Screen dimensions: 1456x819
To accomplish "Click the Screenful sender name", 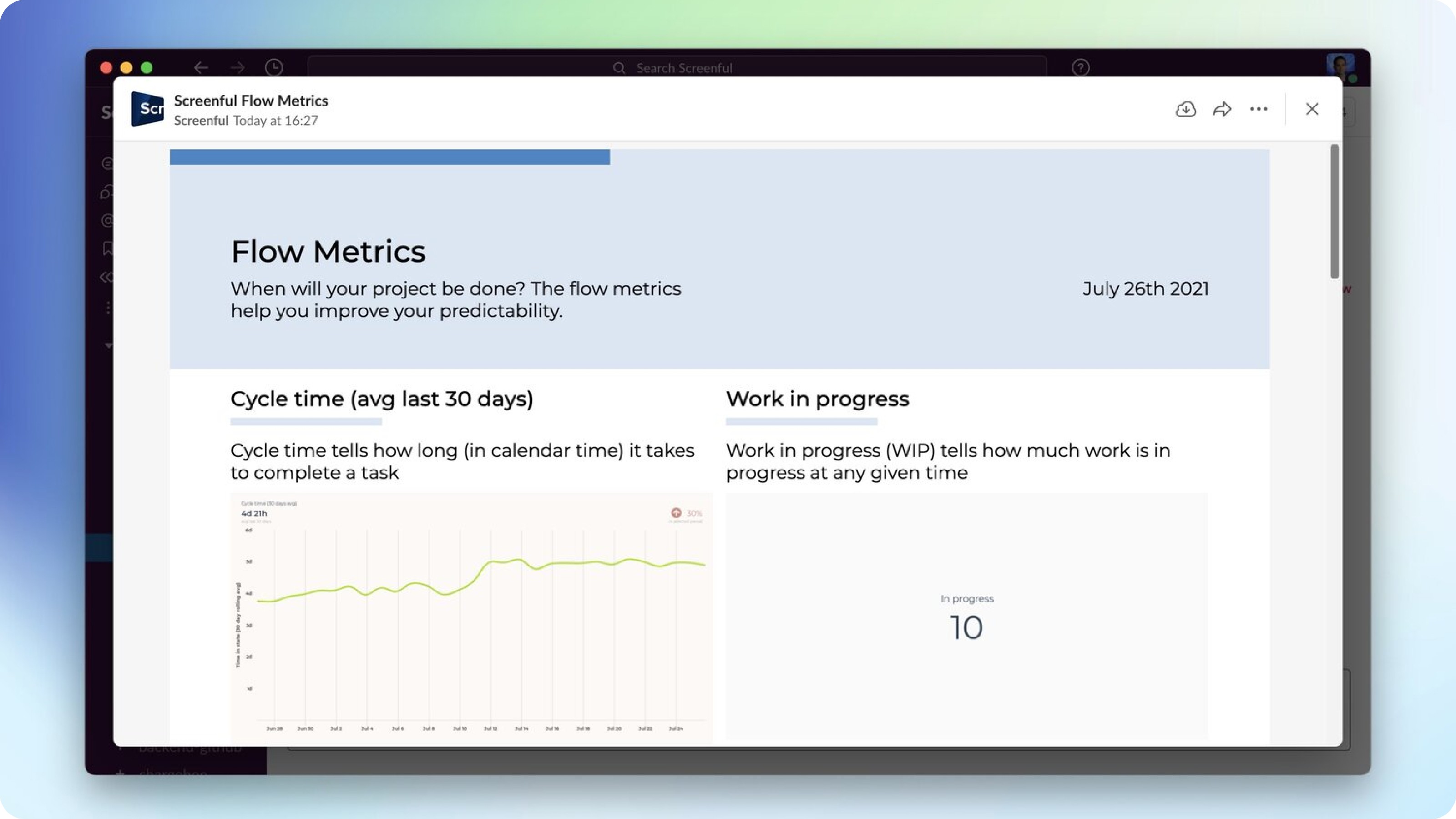I will pyautogui.click(x=201, y=121).
